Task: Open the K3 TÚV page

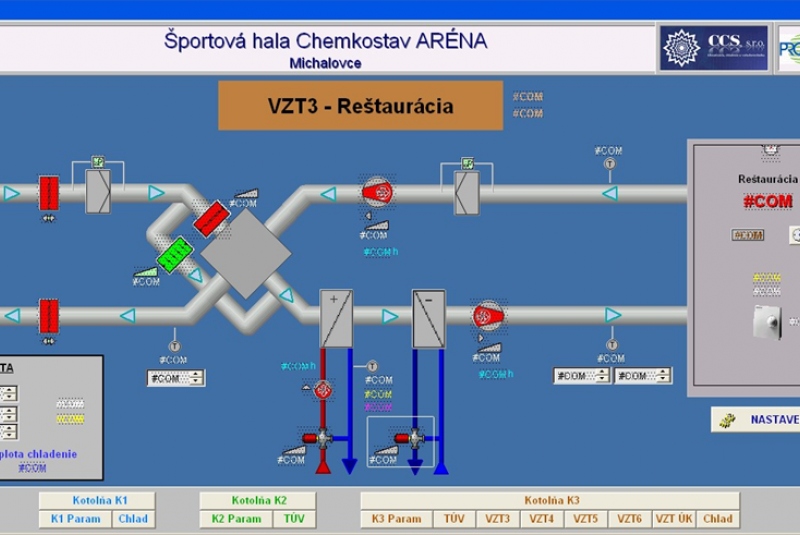Action: (x=454, y=519)
